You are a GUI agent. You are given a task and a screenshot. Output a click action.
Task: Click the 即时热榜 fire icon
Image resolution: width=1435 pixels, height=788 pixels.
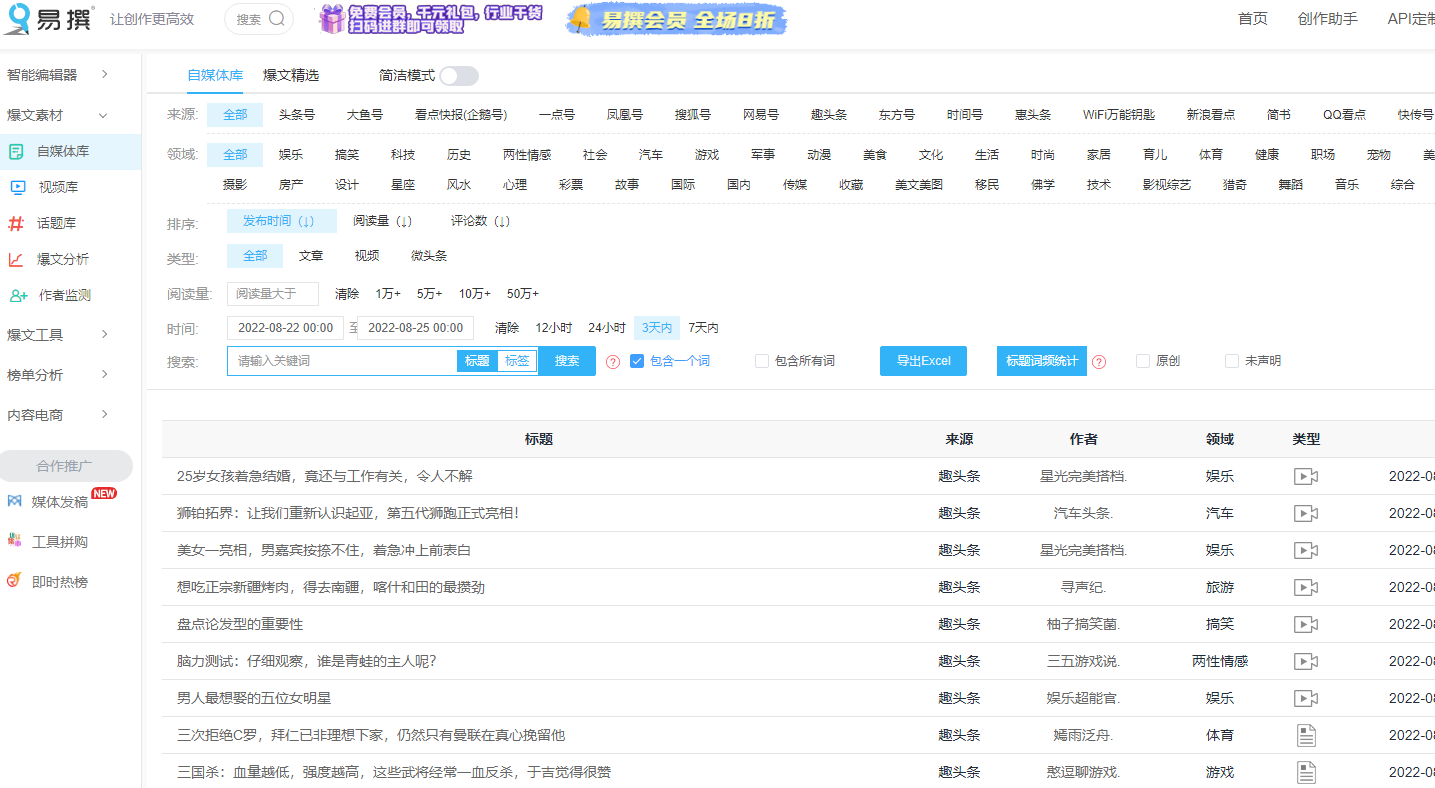[14, 581]
